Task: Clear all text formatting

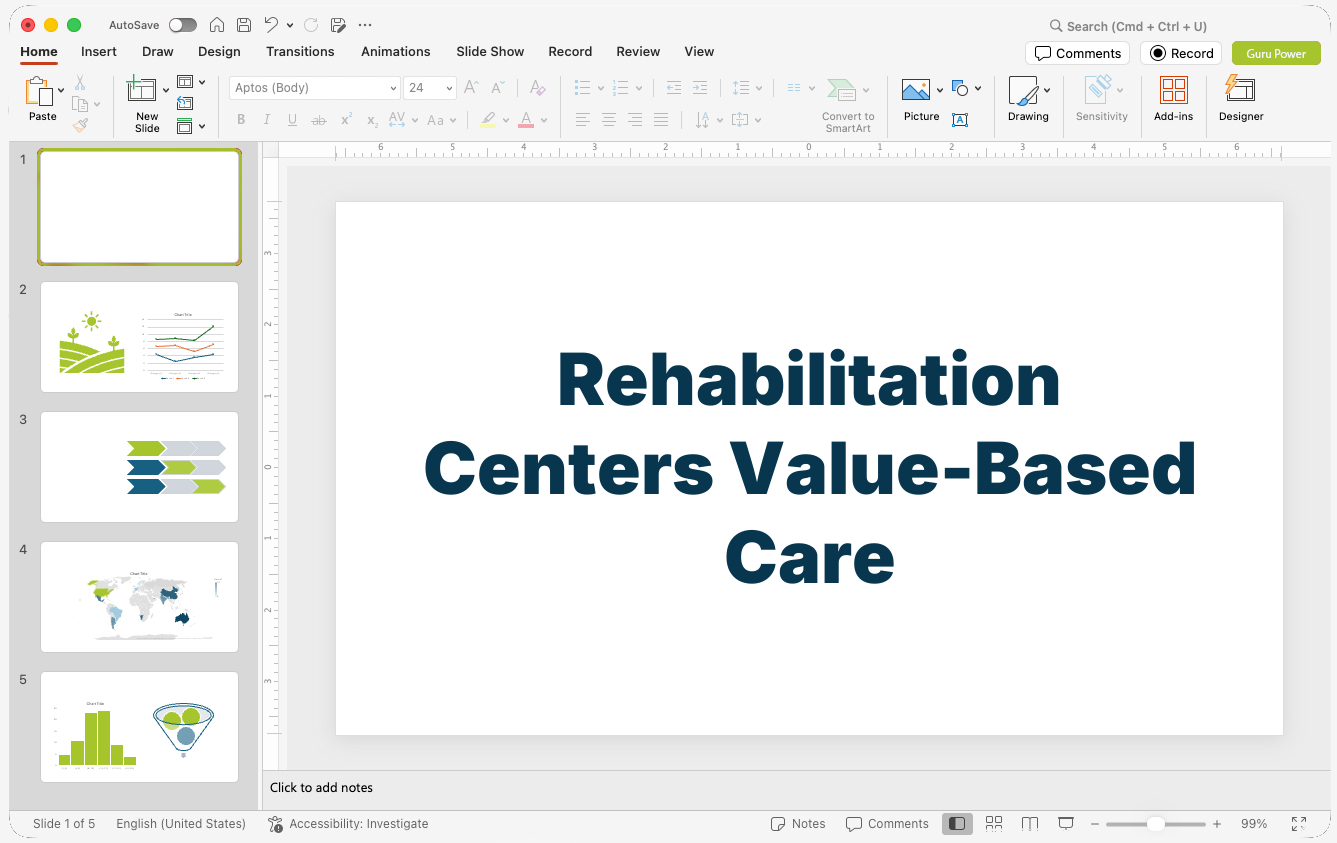Action: click(537, 88)
